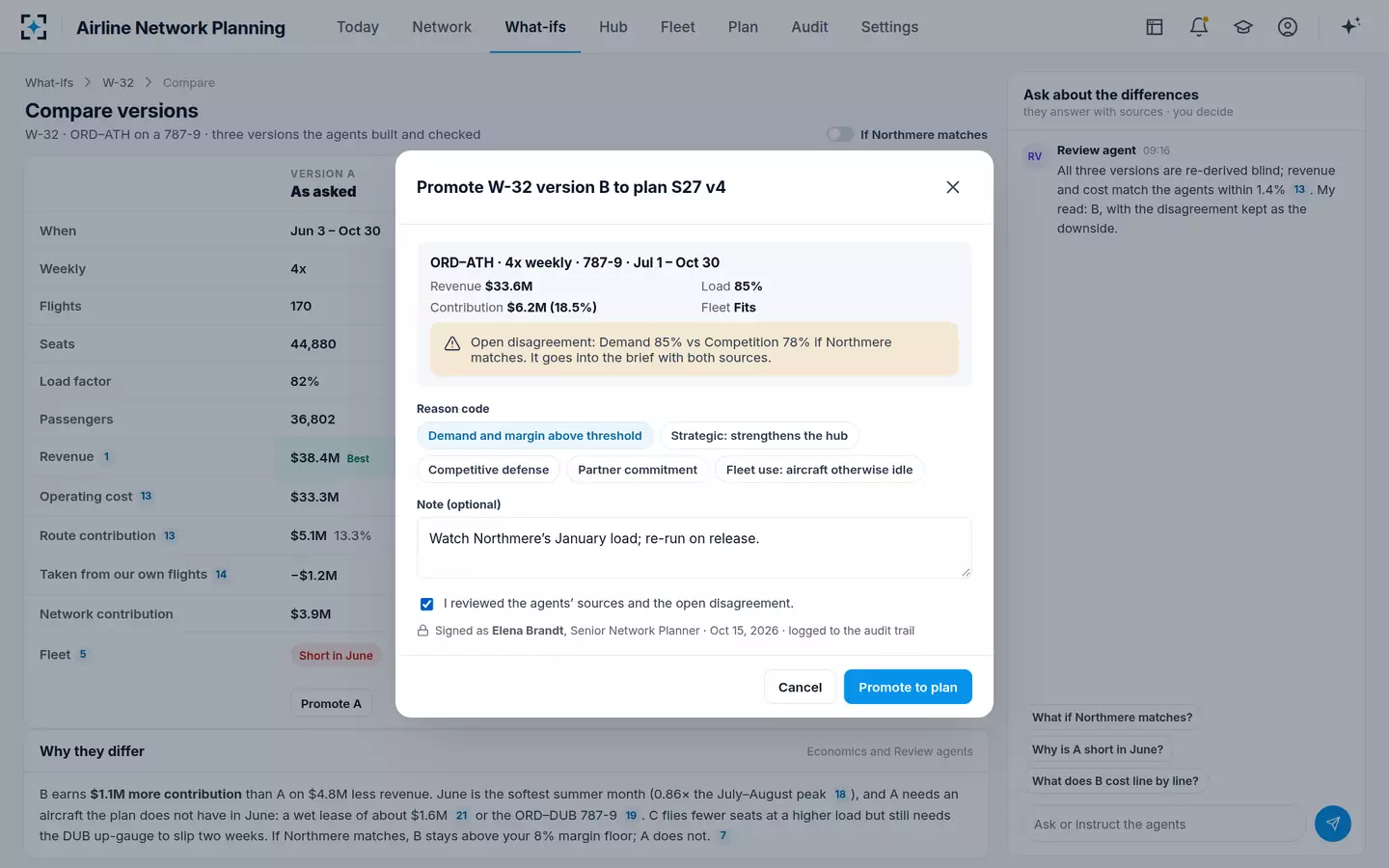The image size is (1389, 868).
Task: Open source reference 13 in Review agent message
Action: 1299,190
